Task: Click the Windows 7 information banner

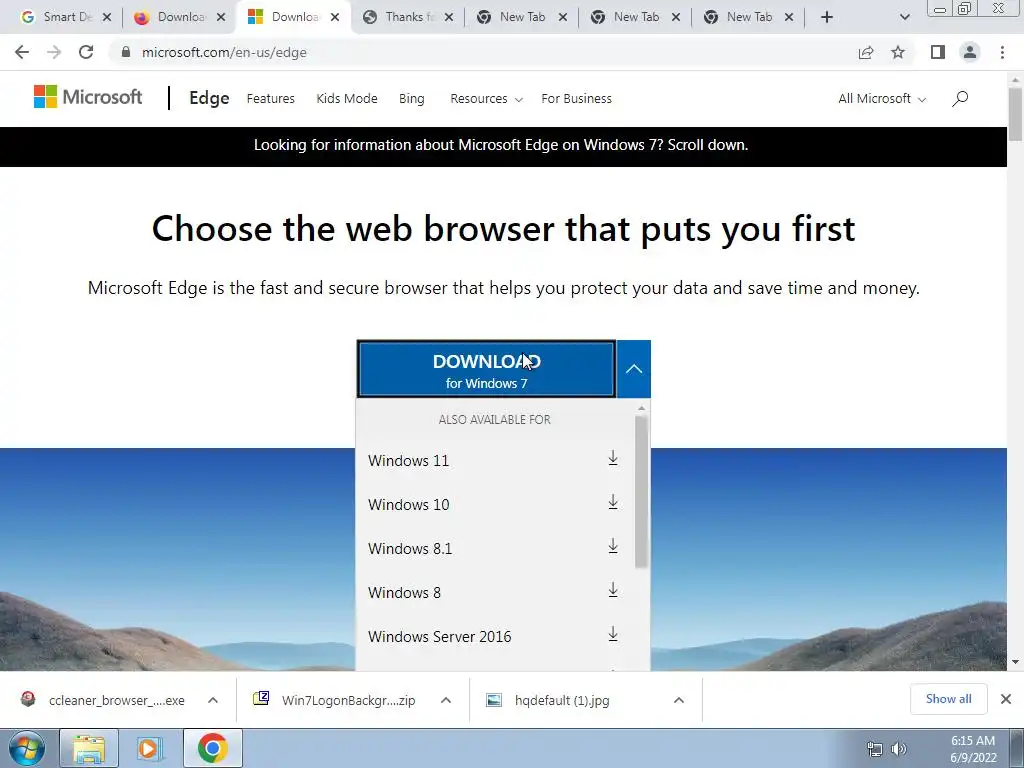Action: (x=502, y=145)
